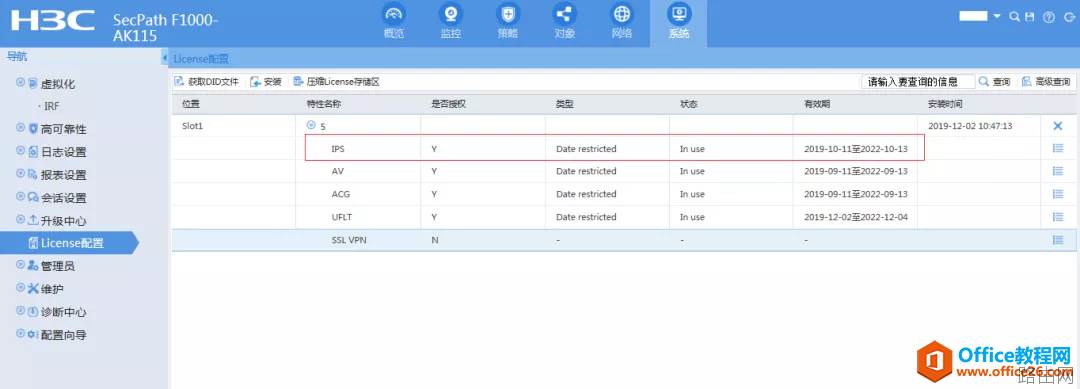Sort by 安装时间 column header
Image resolution: width=1080 pixels, height=389 pixels.
[945, 105]
